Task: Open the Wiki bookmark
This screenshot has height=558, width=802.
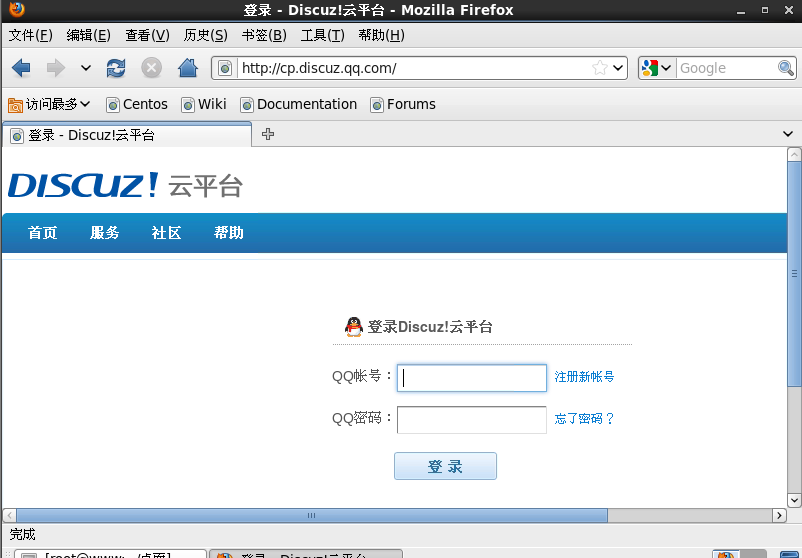Action: 204,104
